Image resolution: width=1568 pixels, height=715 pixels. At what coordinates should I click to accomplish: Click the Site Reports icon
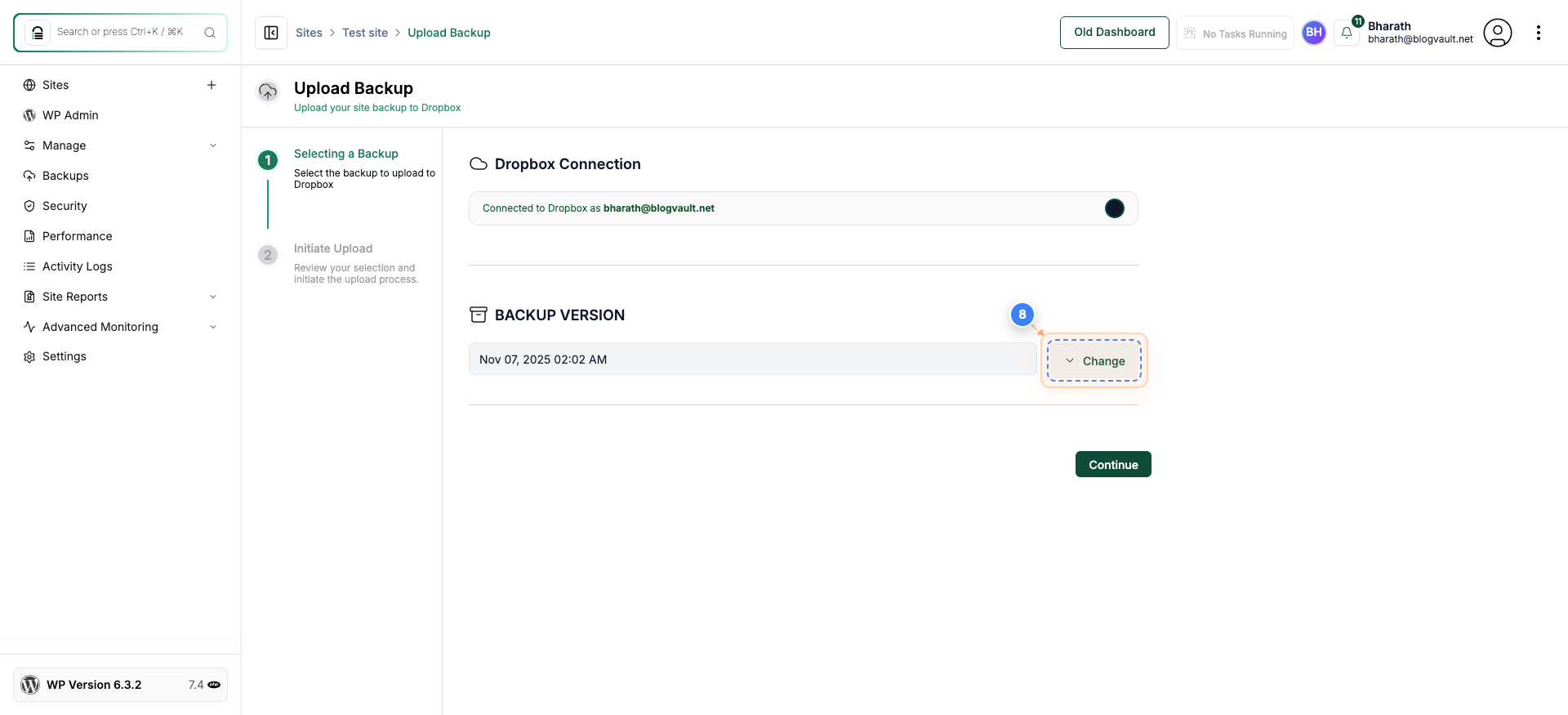point(29,297)
